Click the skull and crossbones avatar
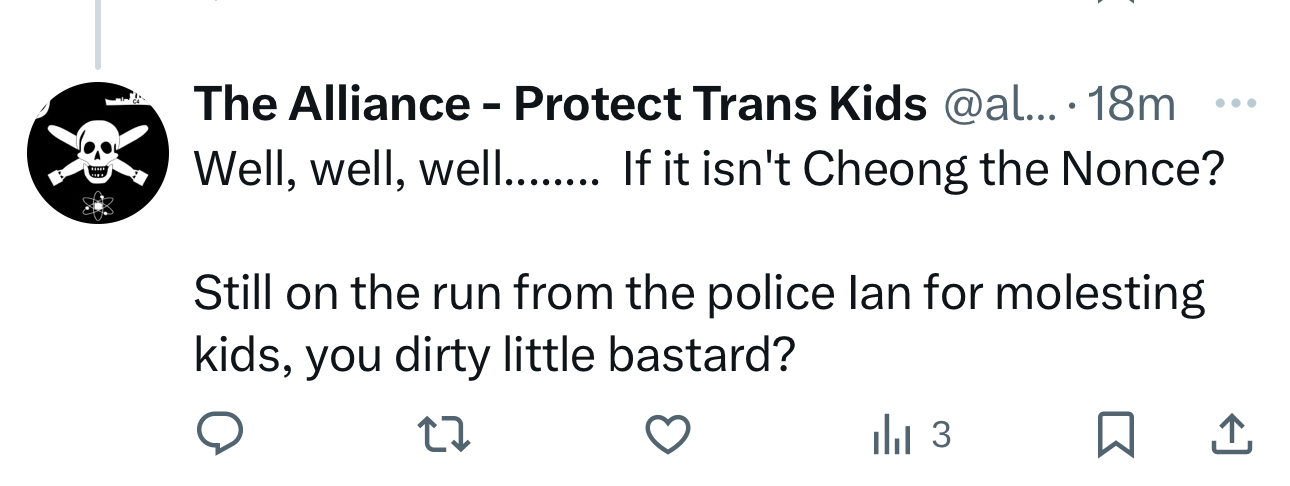The width and height of the screenshot is (1290, 486). [x=97, y=153]
